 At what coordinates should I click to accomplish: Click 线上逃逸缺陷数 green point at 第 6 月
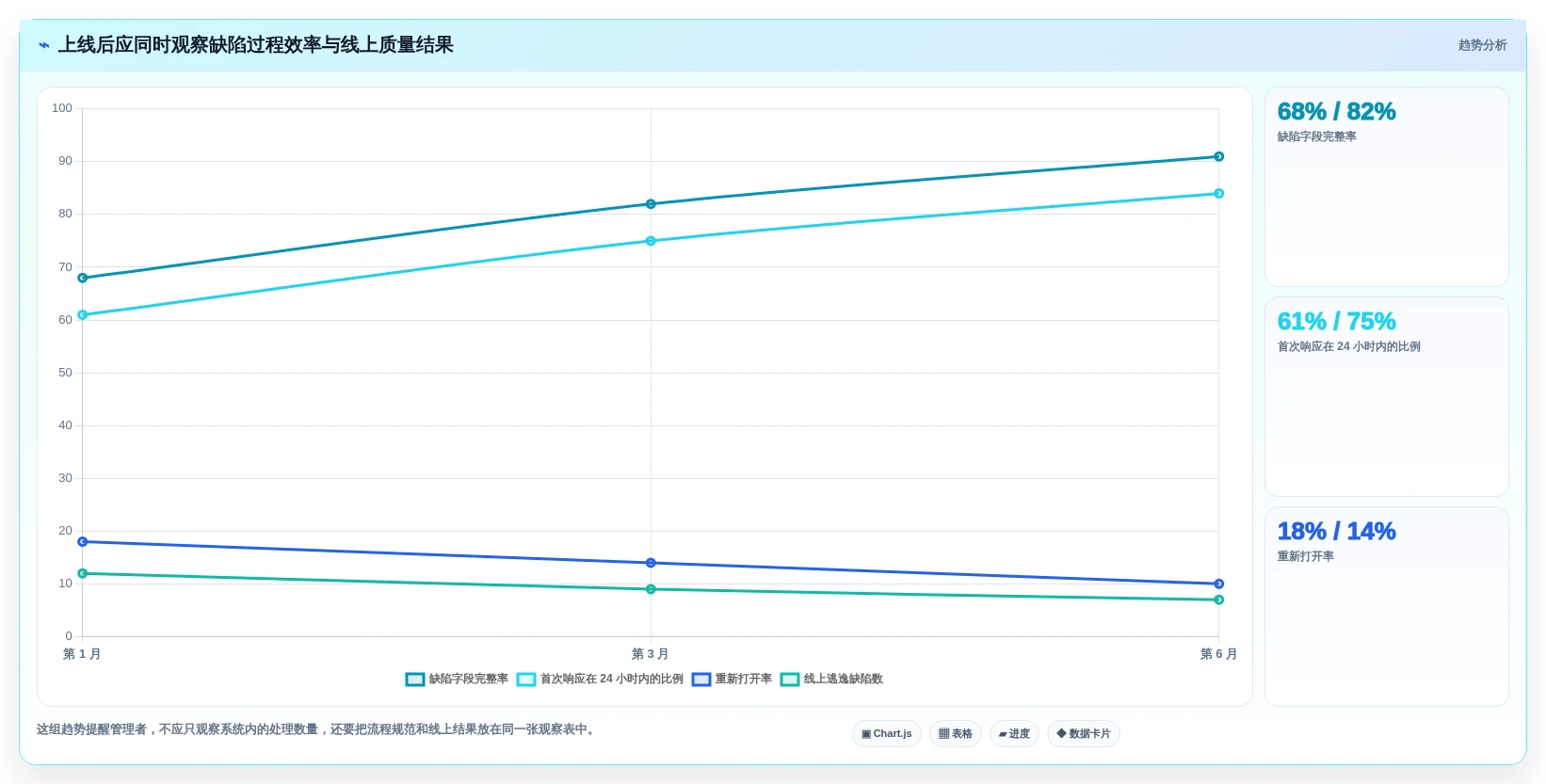point(1218,600)
